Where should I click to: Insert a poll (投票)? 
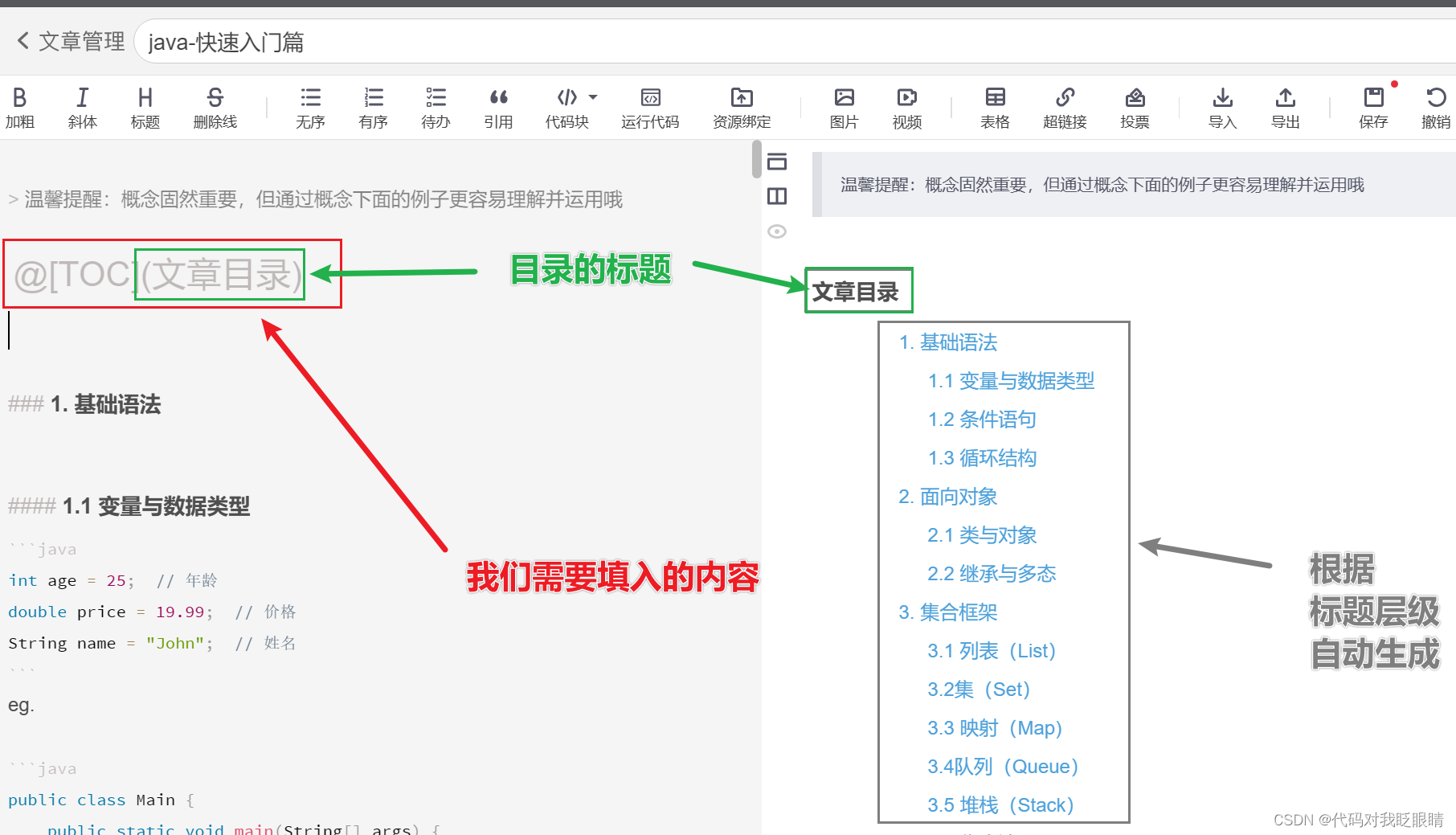tap(1135, 108)
